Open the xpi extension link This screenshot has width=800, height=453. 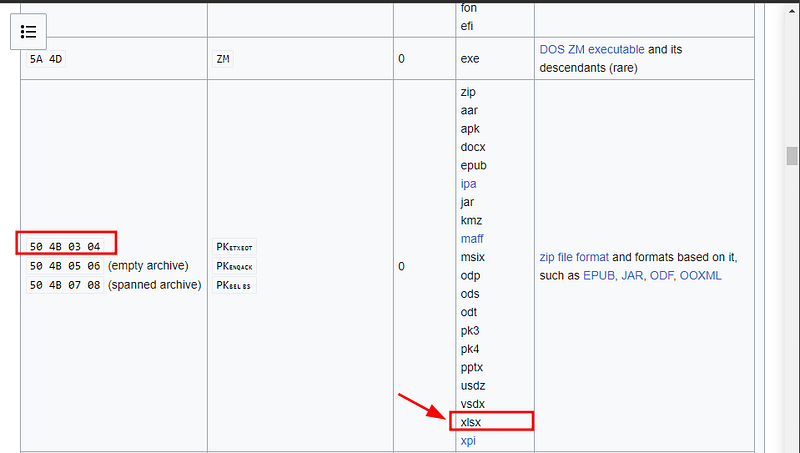pos(468,441)
